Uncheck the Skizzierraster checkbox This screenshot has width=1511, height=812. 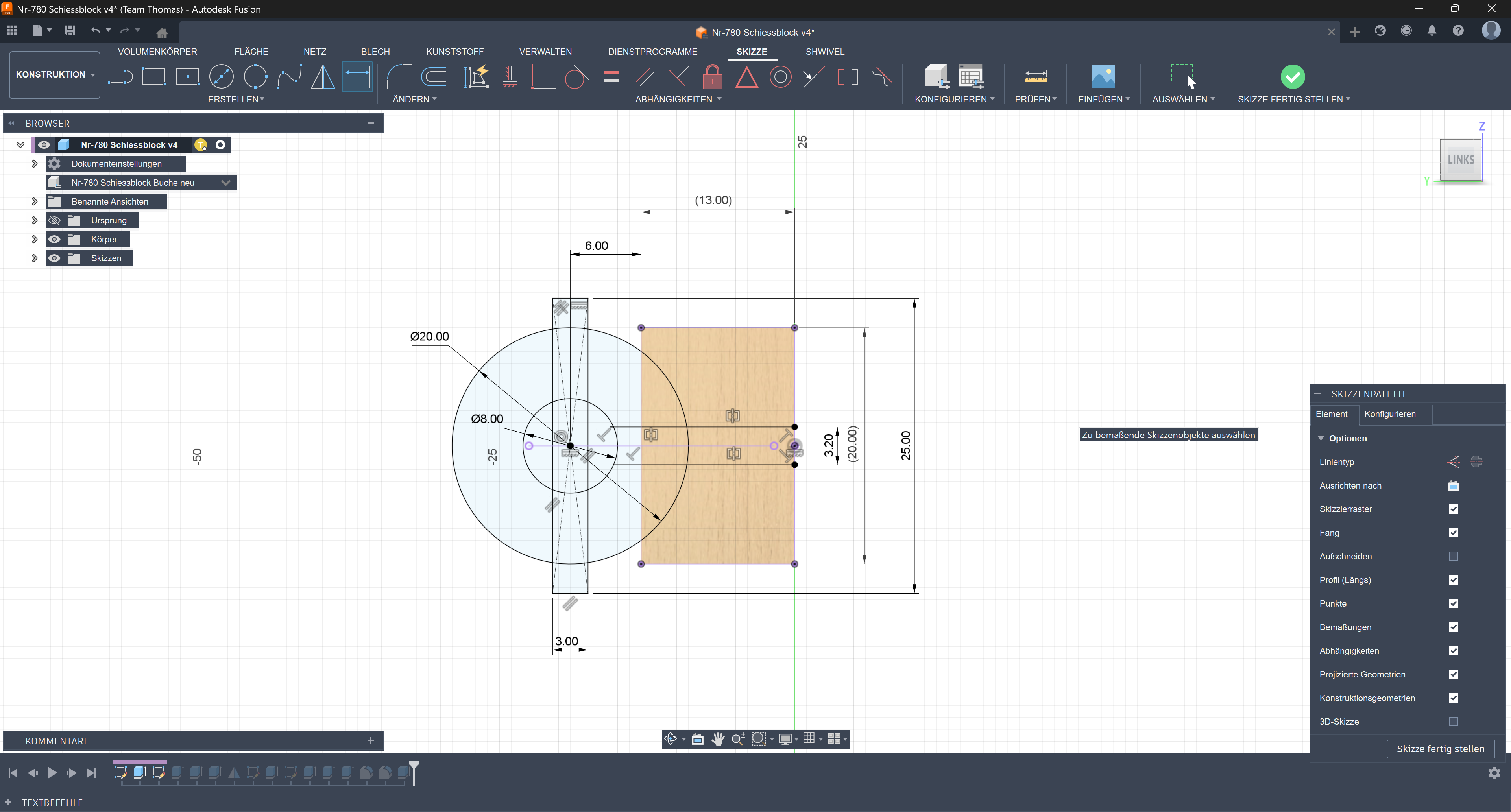(x=1453, y=509)
